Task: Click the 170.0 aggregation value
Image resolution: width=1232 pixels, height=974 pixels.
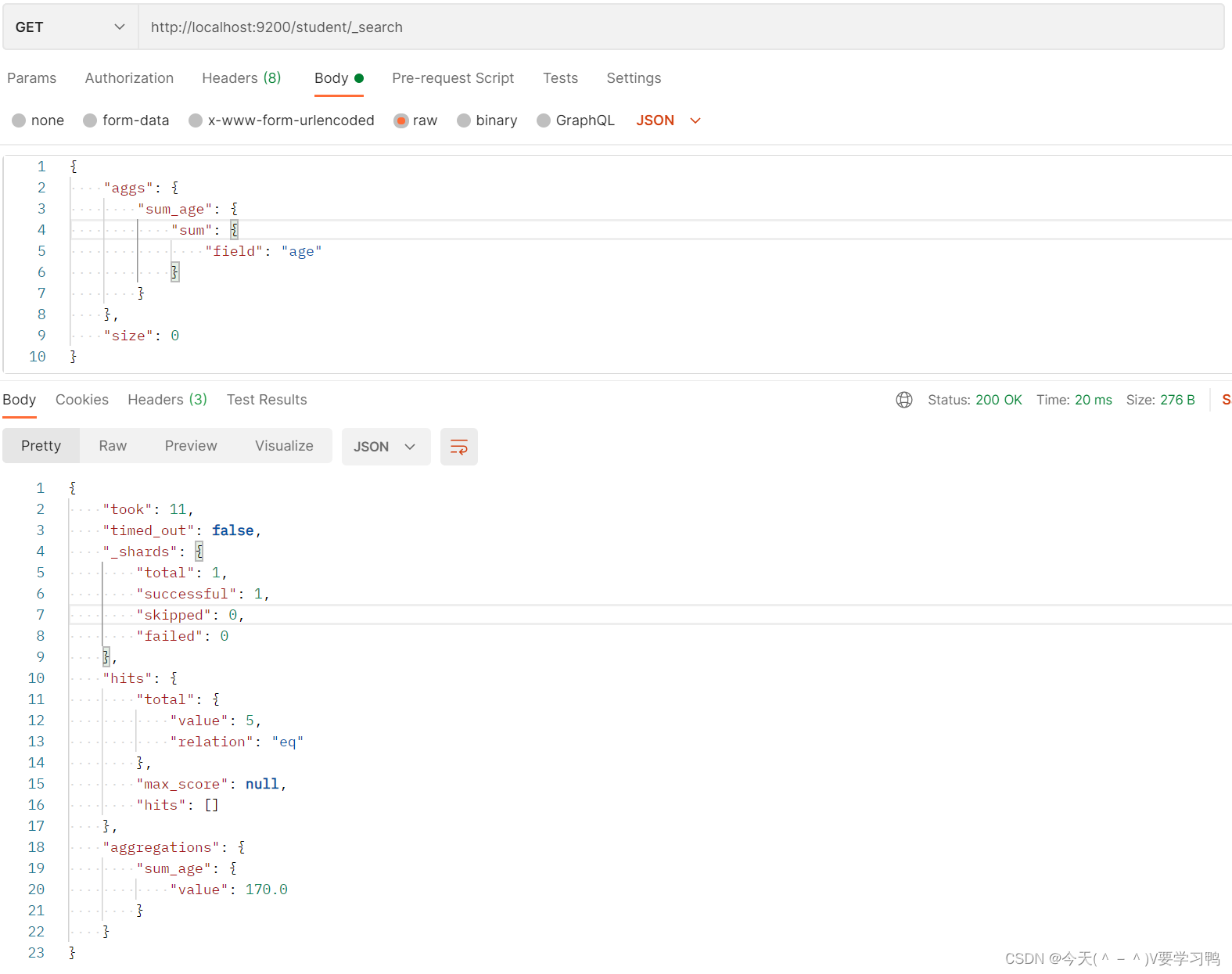Action: tap(267, 890)
